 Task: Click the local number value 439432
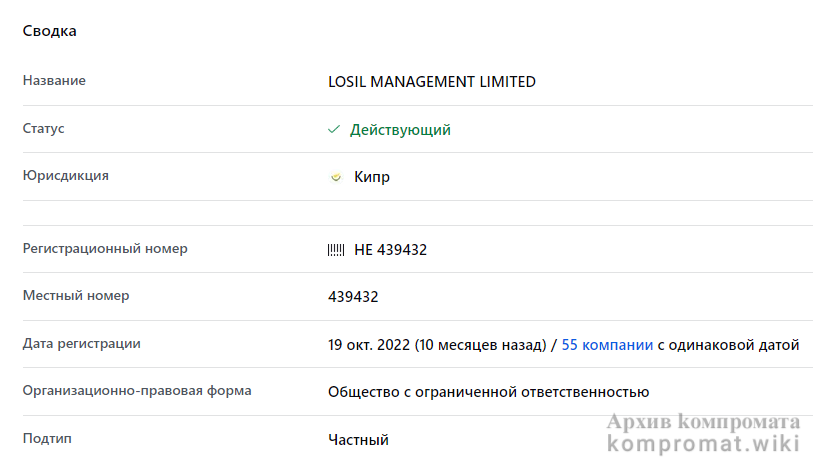point(353,297)
